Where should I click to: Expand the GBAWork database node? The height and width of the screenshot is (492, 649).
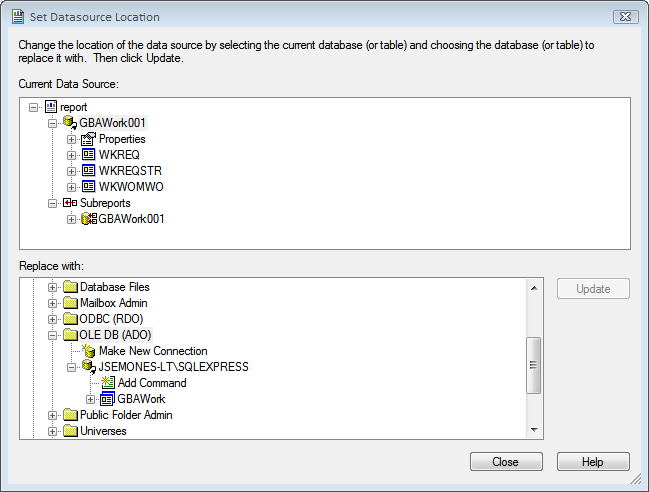point(90,399)
